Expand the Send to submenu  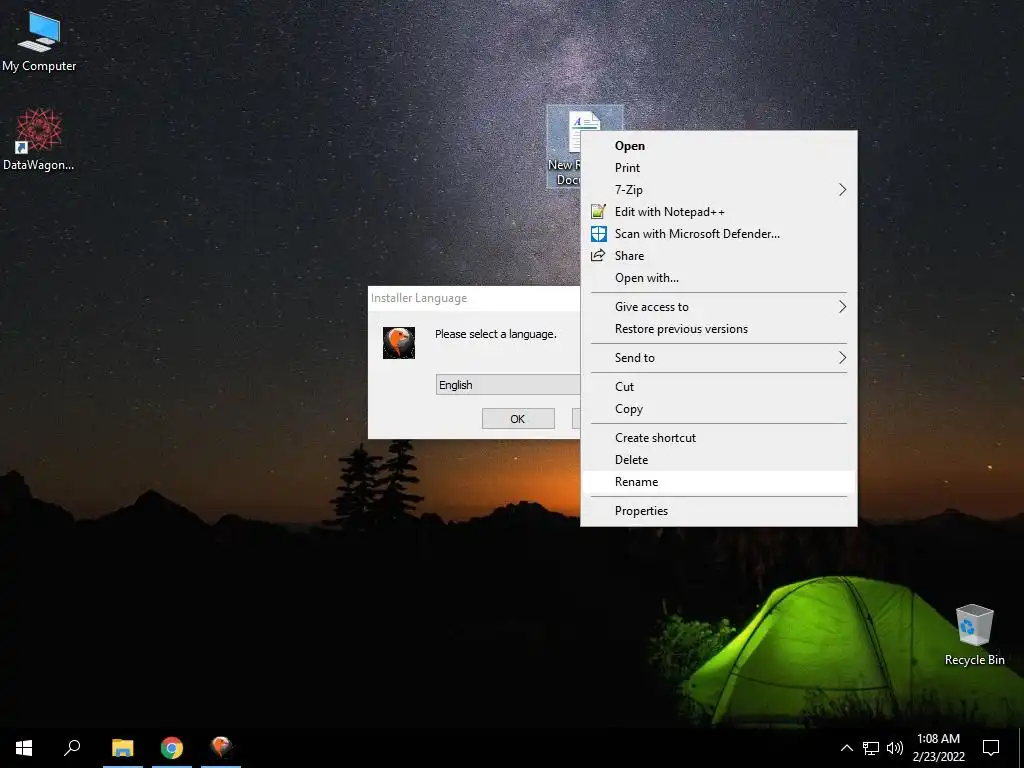tap(718, 358)
